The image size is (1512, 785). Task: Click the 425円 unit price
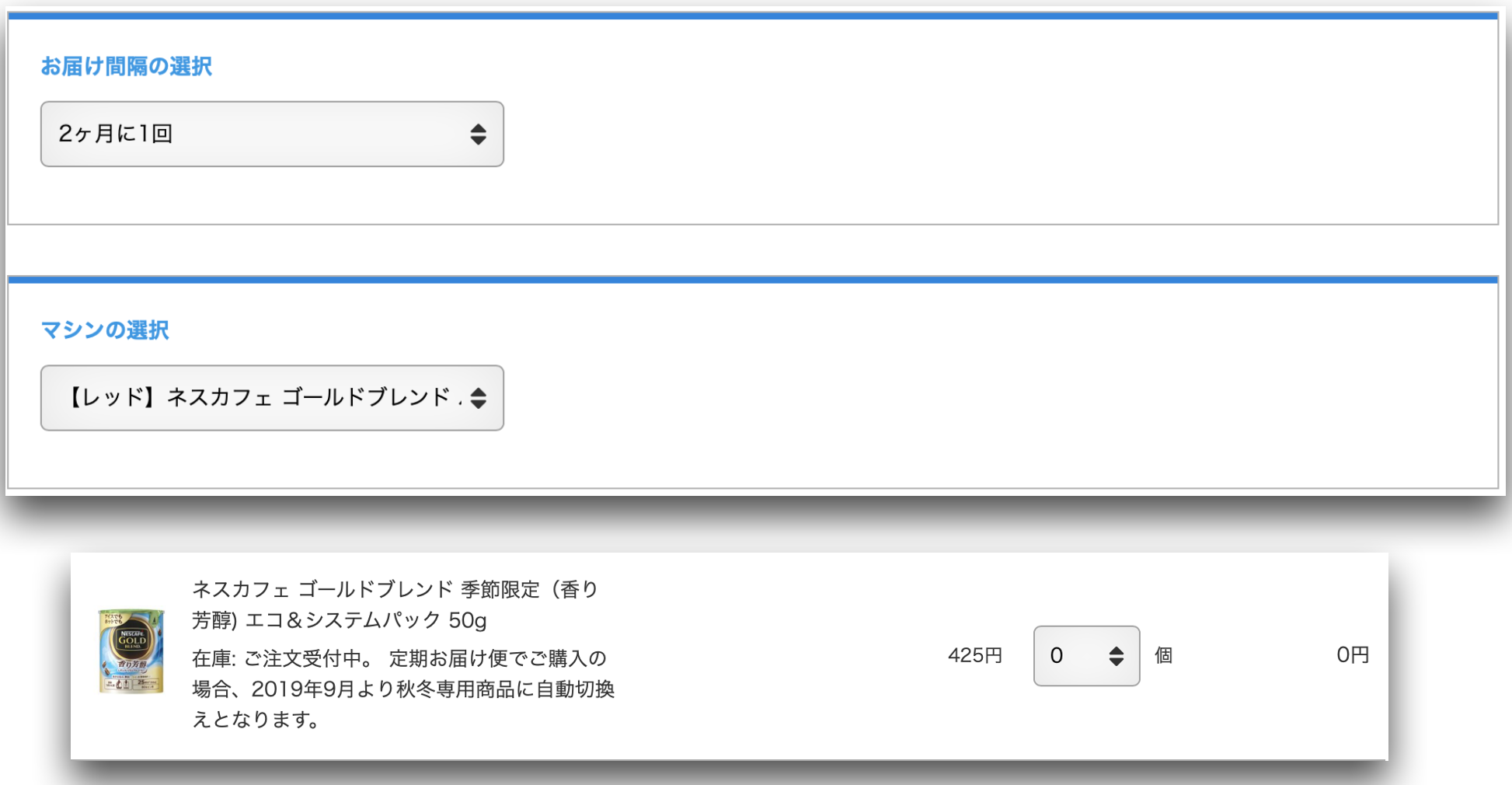(x=975, y=656)
